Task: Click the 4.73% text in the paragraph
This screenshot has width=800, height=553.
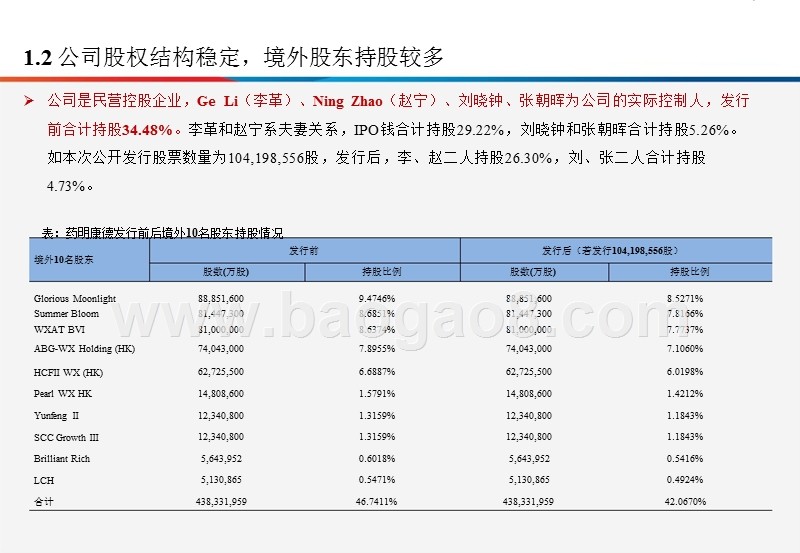Action: point(66,186)
